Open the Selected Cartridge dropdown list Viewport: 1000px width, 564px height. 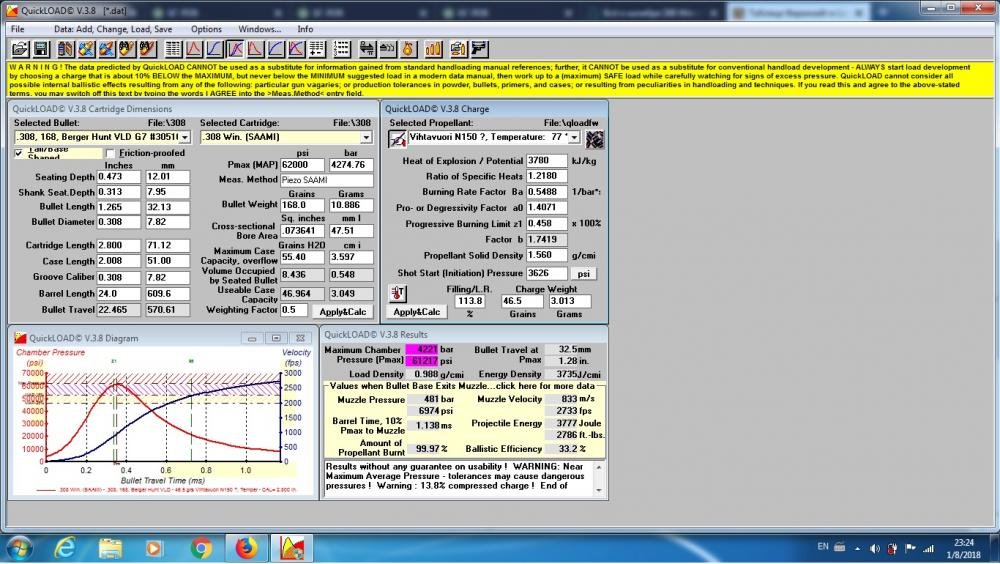[x=366, y=137]
